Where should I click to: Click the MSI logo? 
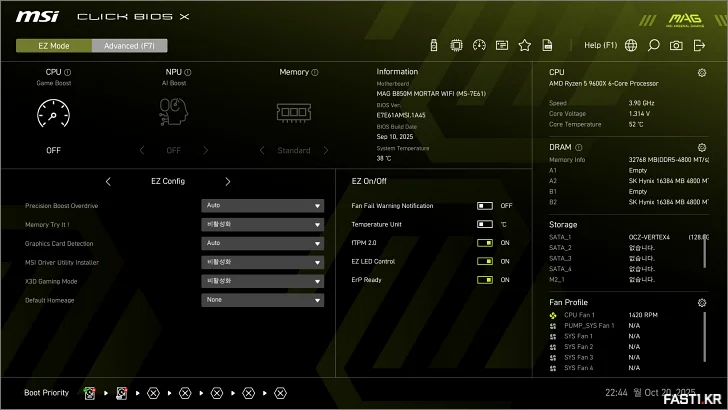point(37,17)
